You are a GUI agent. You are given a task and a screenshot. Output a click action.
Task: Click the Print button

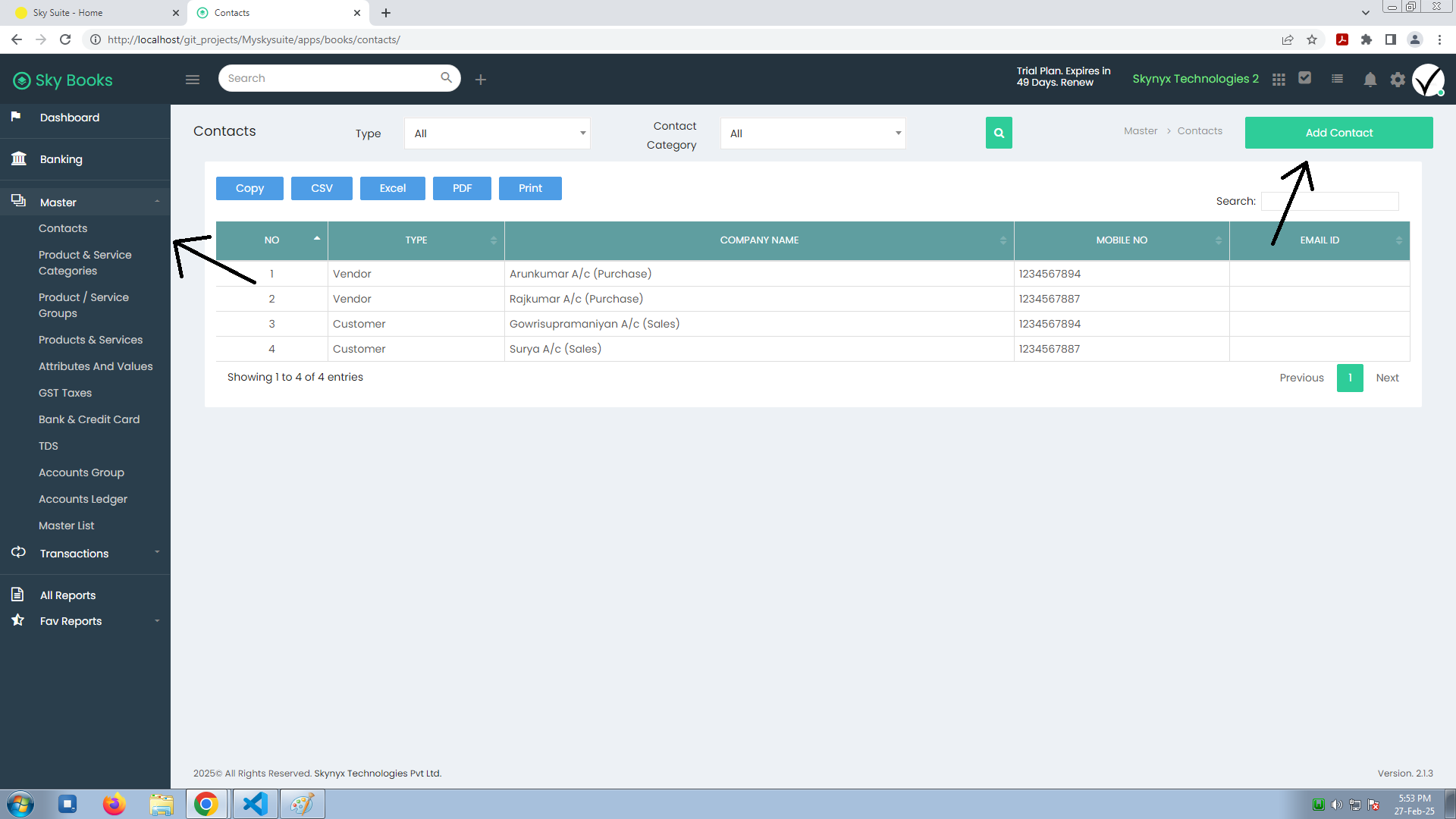530,188
